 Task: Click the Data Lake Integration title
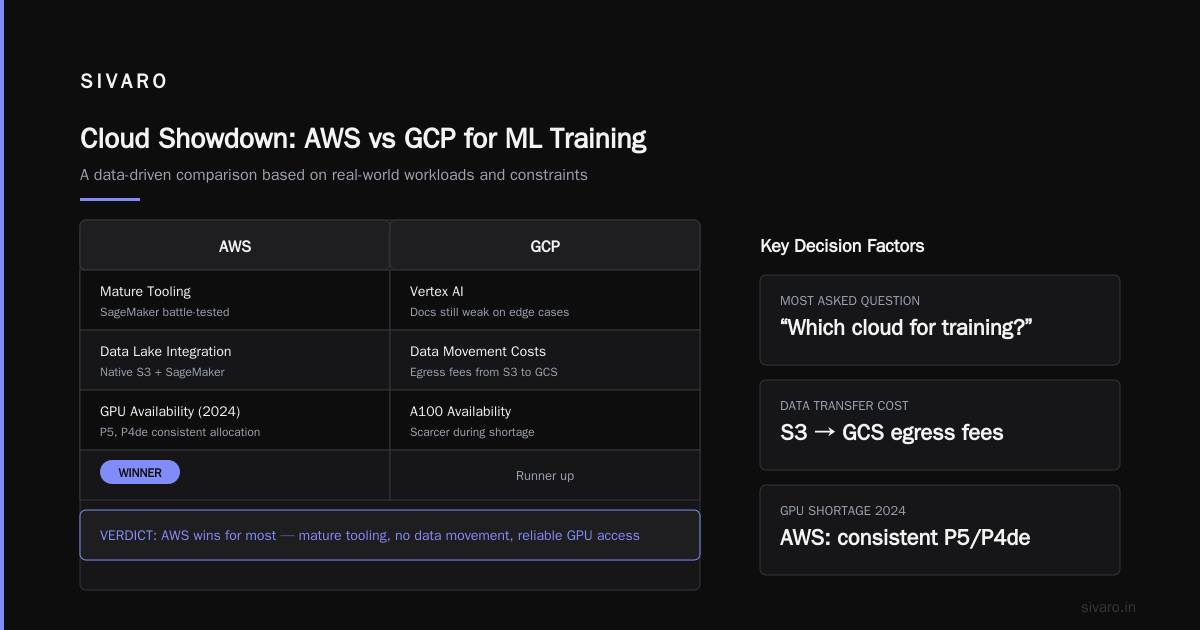click(x=166, y=352)
